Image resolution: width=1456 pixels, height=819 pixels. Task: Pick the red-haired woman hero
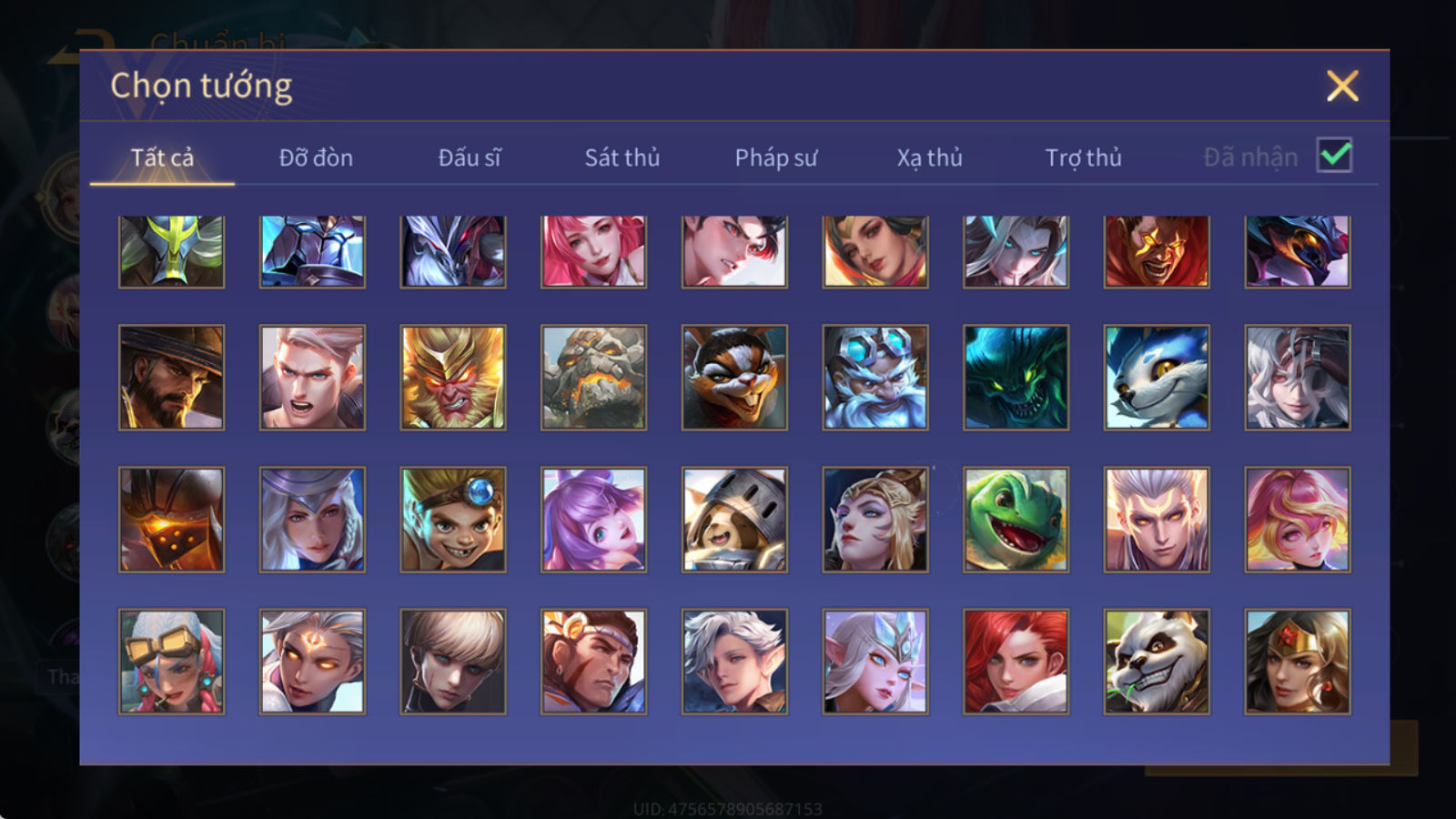pos(1016,662)
